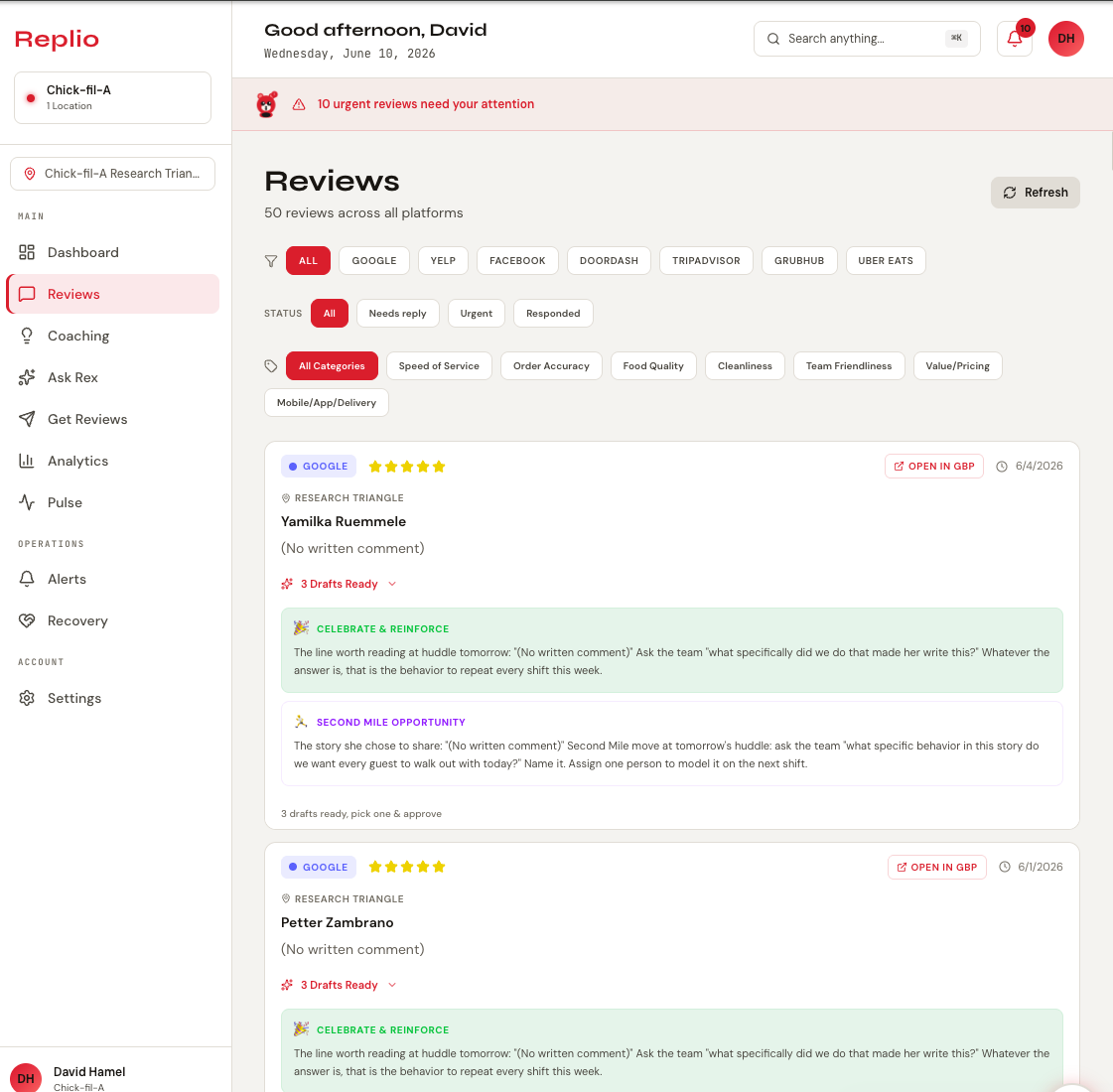1113x1092 pixels.
Task: Open Settings from the sidebar
Action: [112, 698]
